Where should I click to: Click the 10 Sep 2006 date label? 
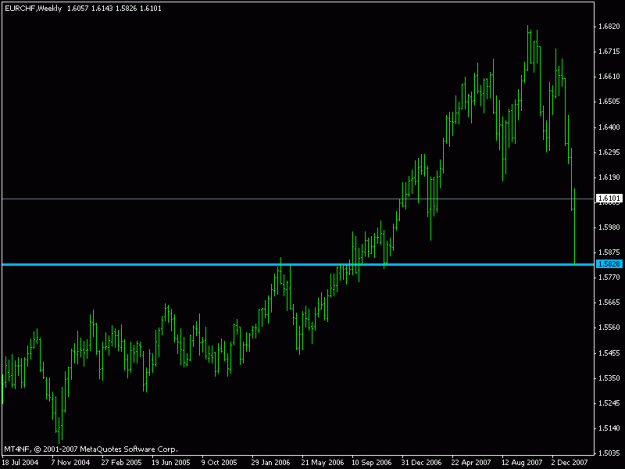(371, 463)
